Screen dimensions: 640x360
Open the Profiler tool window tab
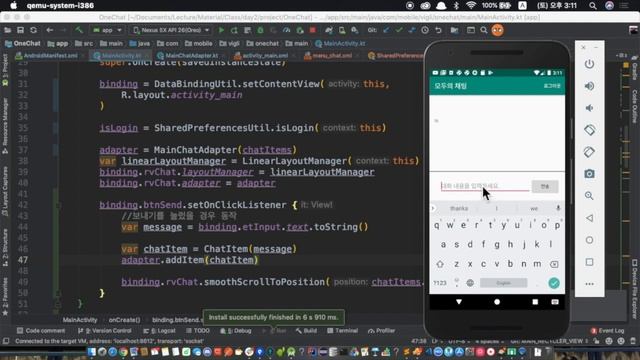(x=382, y=331)
